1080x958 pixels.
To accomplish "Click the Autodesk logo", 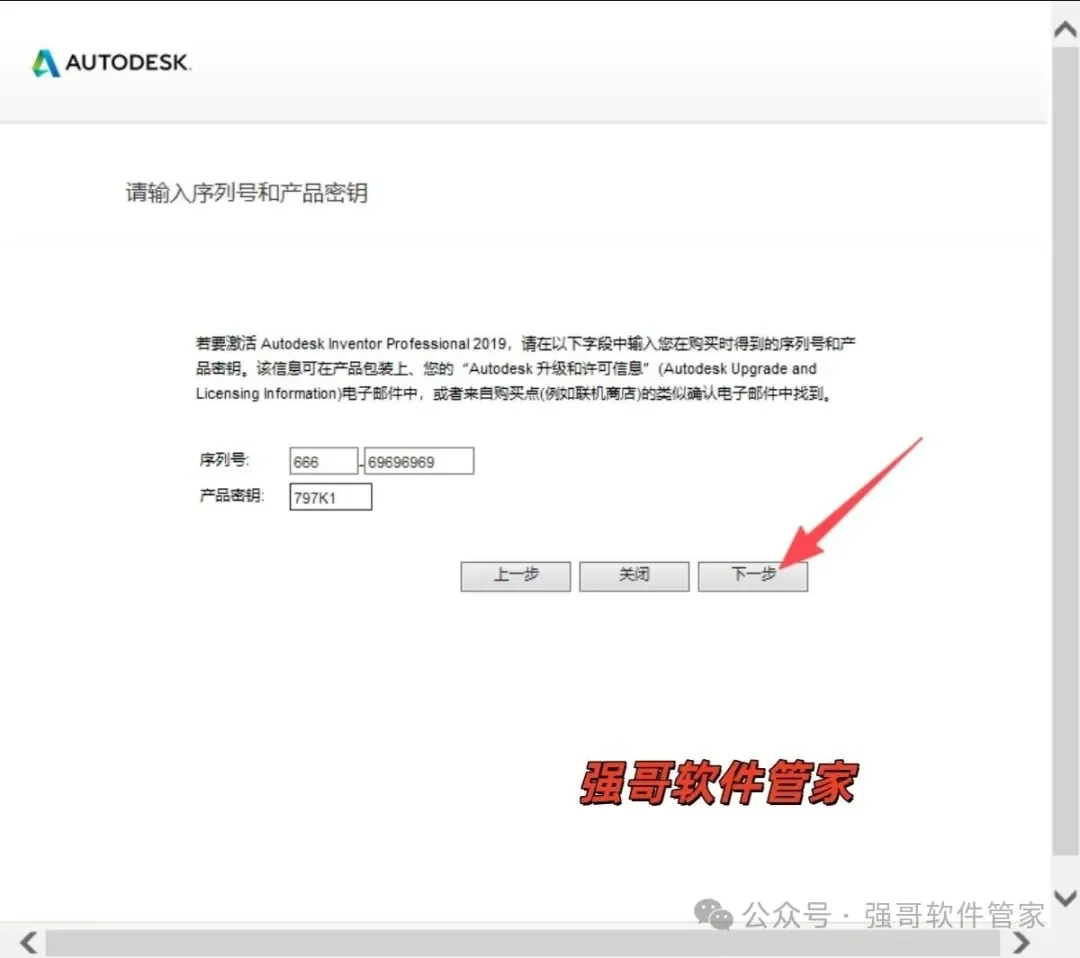I will [112, 63].
